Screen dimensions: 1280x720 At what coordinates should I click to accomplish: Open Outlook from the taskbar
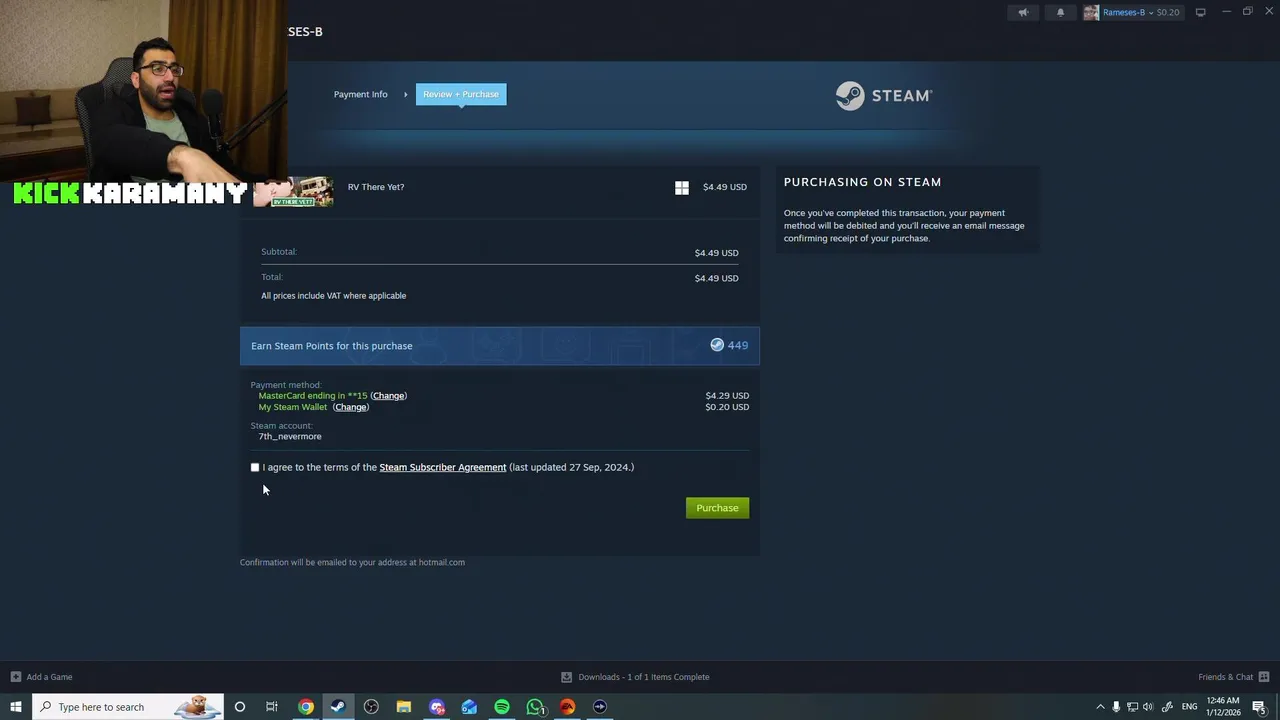469,707
